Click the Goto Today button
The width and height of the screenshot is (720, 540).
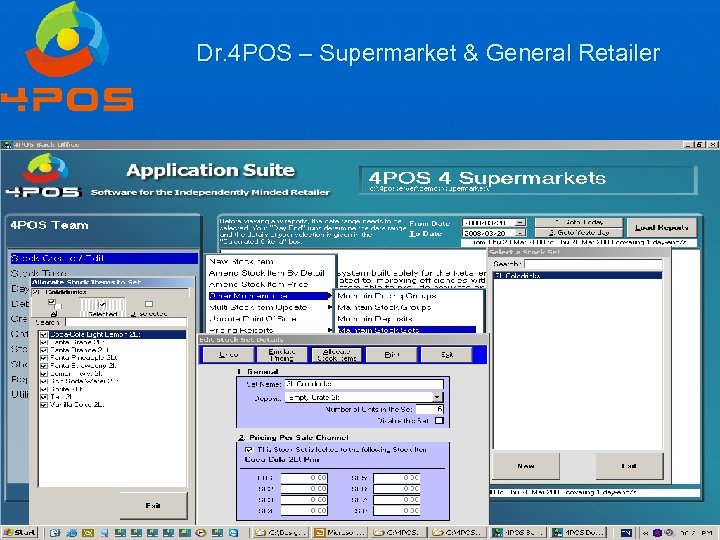tap(579, 222)
